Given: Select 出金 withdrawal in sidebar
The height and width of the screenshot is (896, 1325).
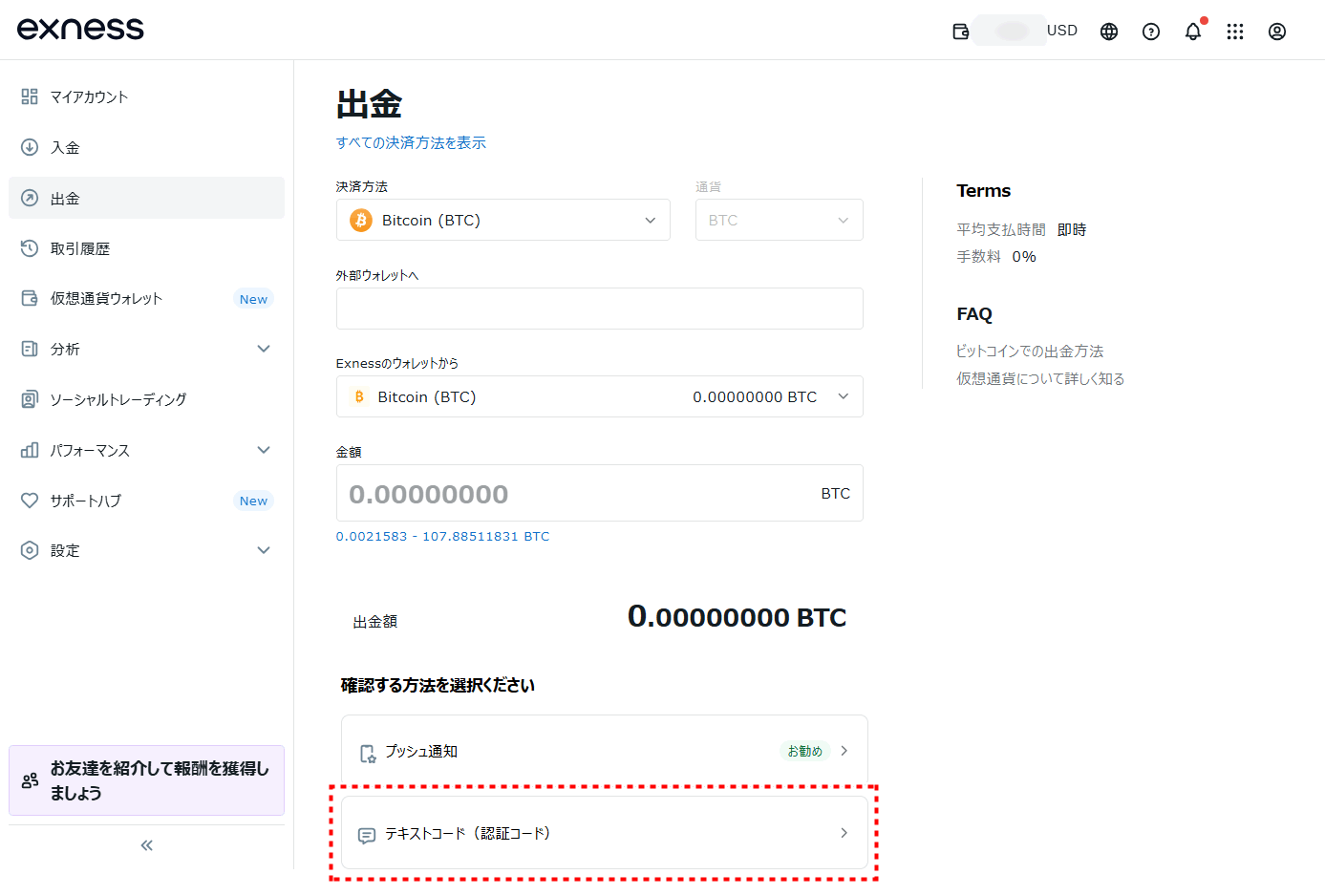Looking at the screenshot, I should click(x=146, y=198).
